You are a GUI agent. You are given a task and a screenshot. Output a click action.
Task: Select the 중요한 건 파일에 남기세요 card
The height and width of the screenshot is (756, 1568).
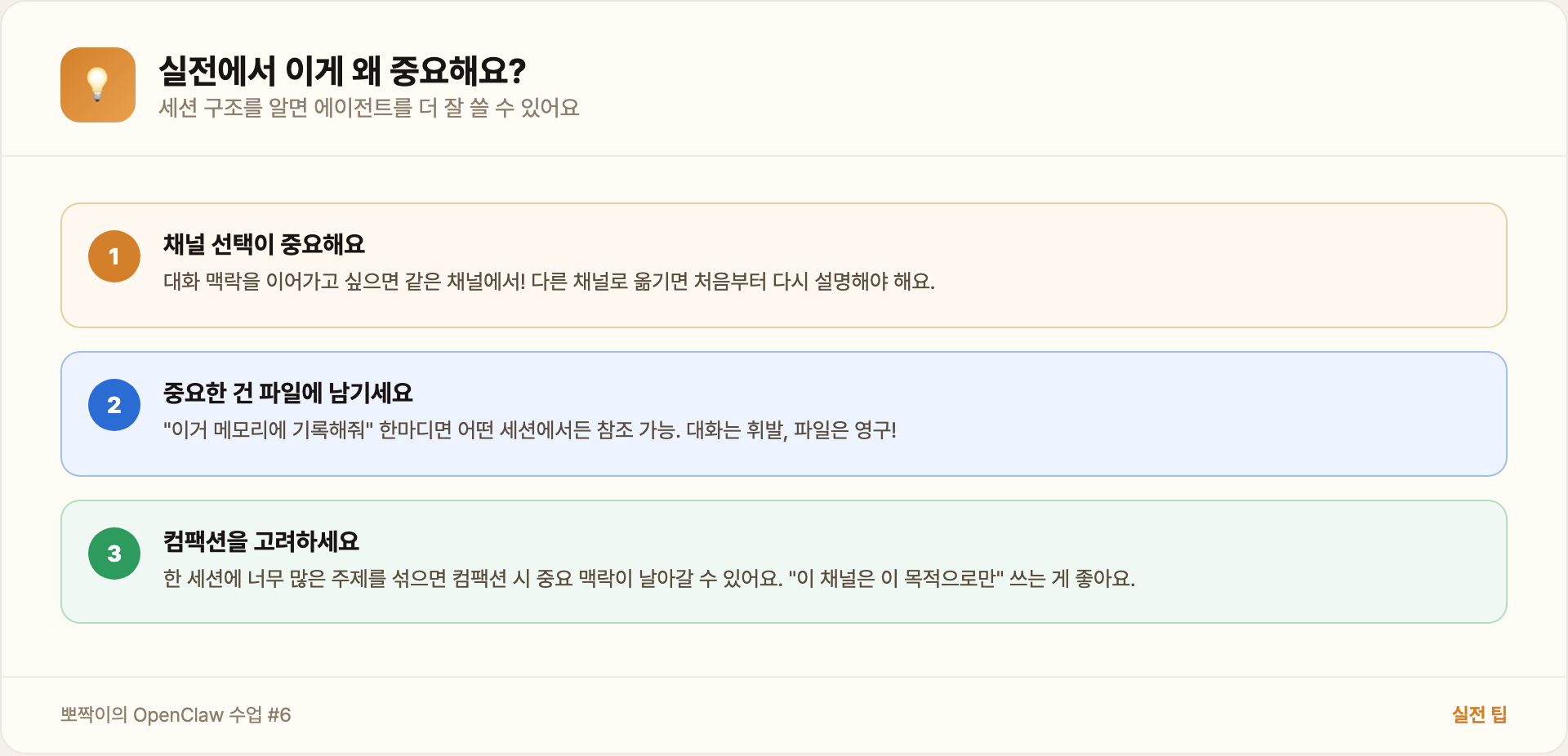pos(782,413)
